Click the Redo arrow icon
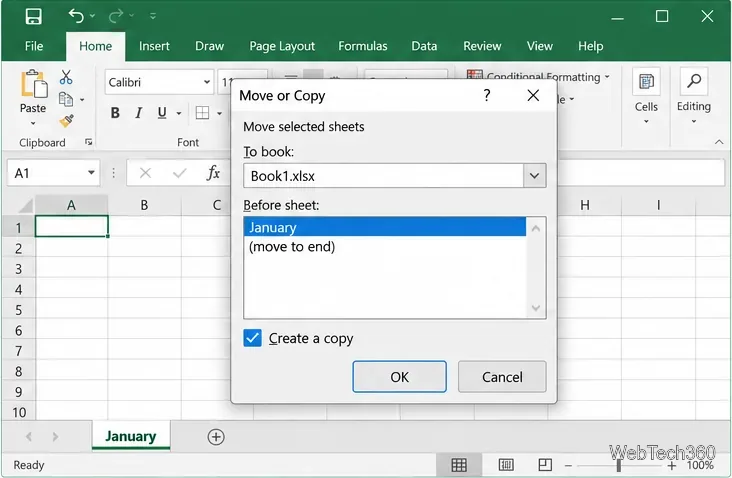 click(x=115, y=16)
